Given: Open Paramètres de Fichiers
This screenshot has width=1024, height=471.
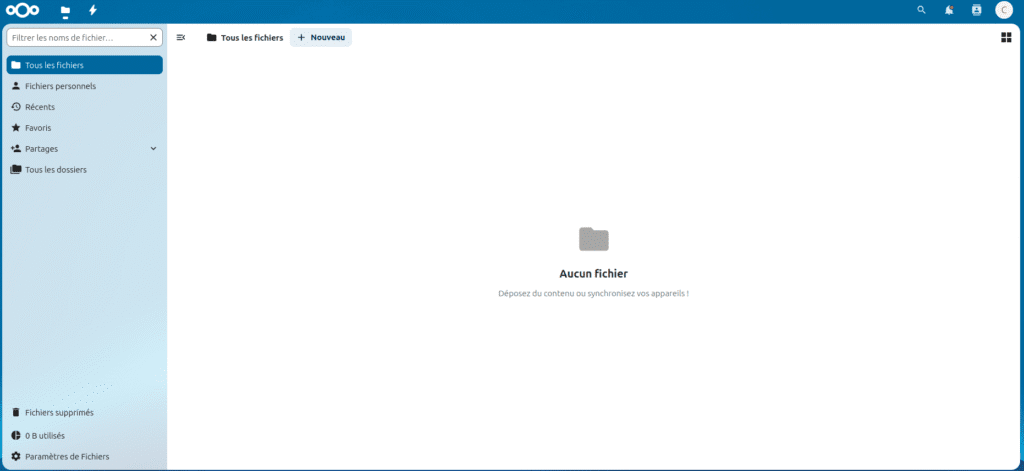Looking at the screenshot, I should point(67,456).
